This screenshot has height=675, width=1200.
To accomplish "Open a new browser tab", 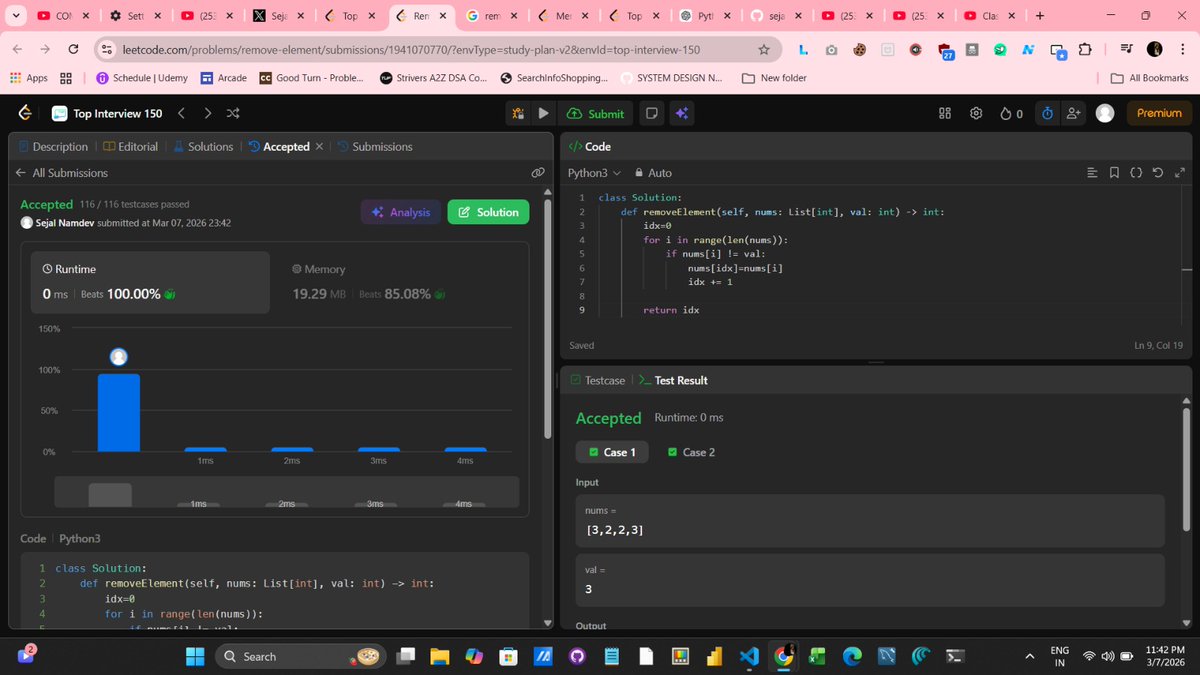I will click(x=1040, y=16).
